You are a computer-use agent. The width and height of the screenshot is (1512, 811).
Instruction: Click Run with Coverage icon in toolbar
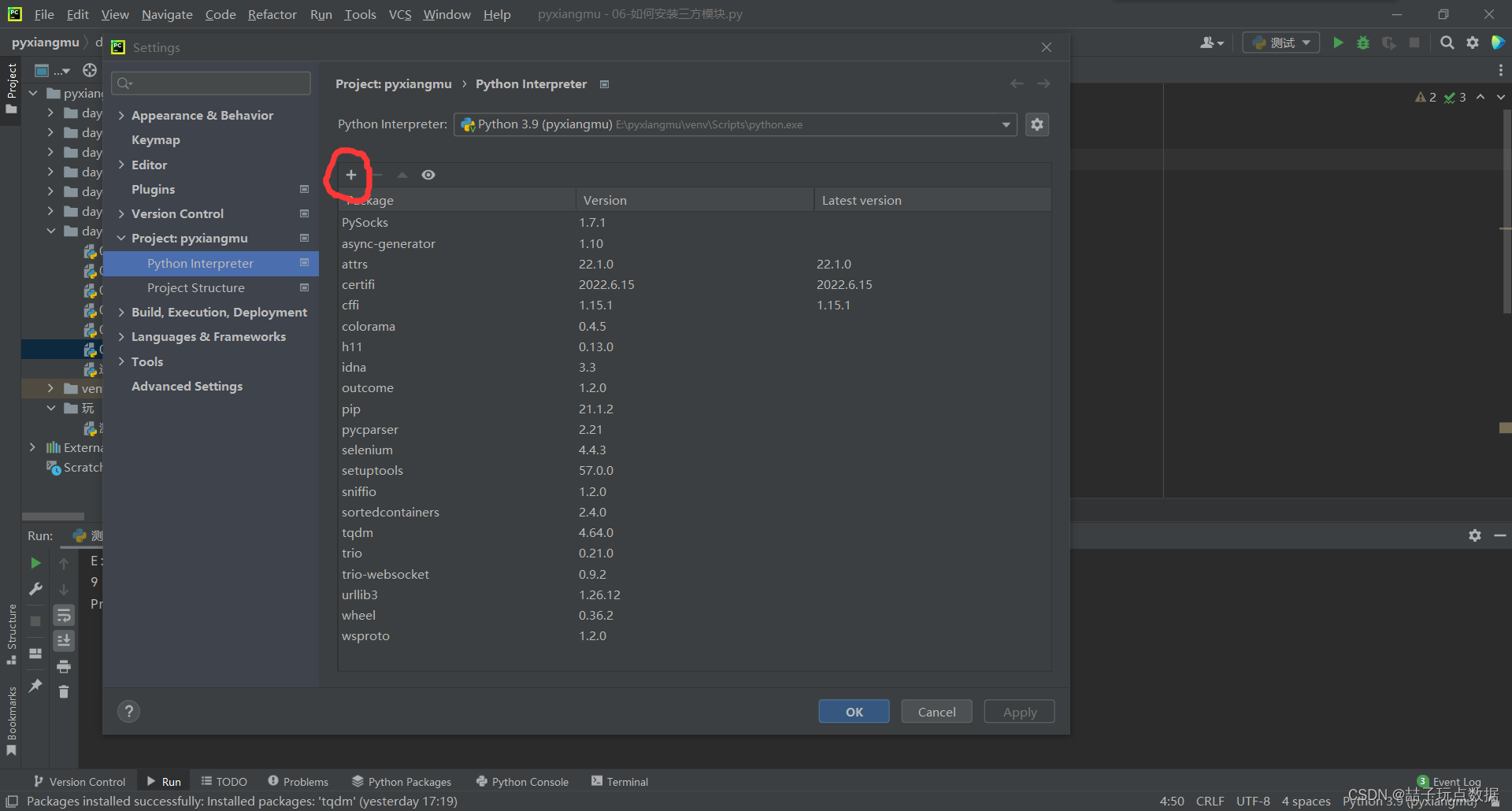[x=1389, y=43]
